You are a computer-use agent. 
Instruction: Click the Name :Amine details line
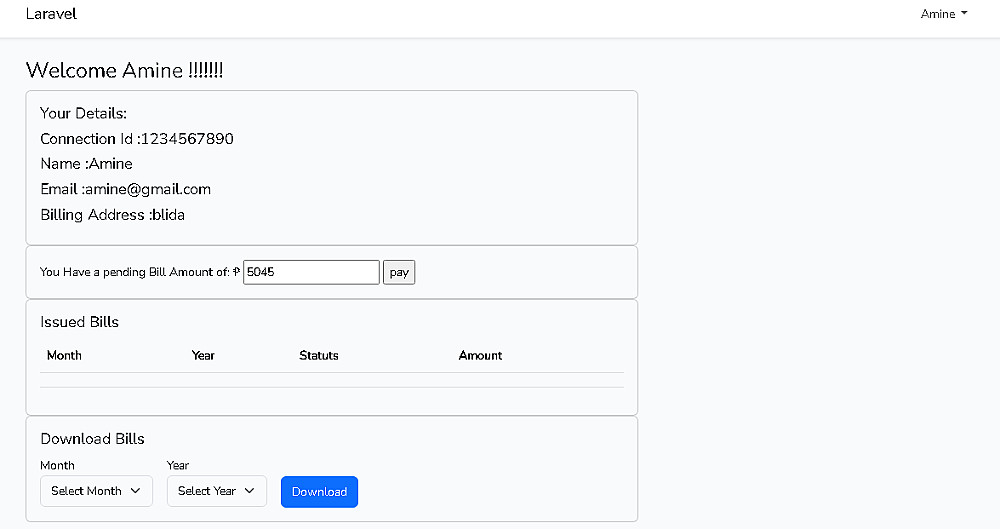point(87,164)
